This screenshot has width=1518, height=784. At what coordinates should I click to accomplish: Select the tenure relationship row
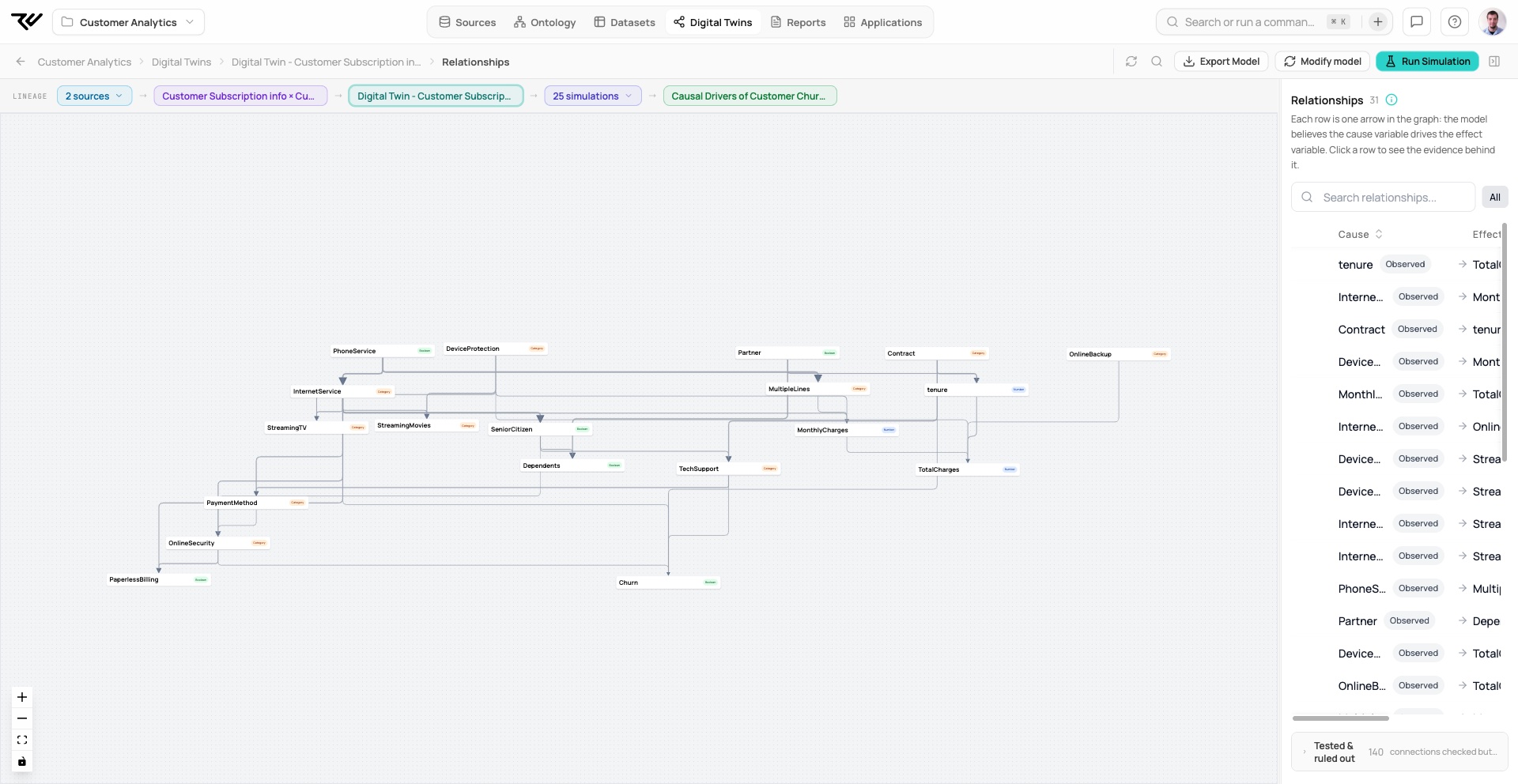pyautogui.click(x=1396, y=265)
